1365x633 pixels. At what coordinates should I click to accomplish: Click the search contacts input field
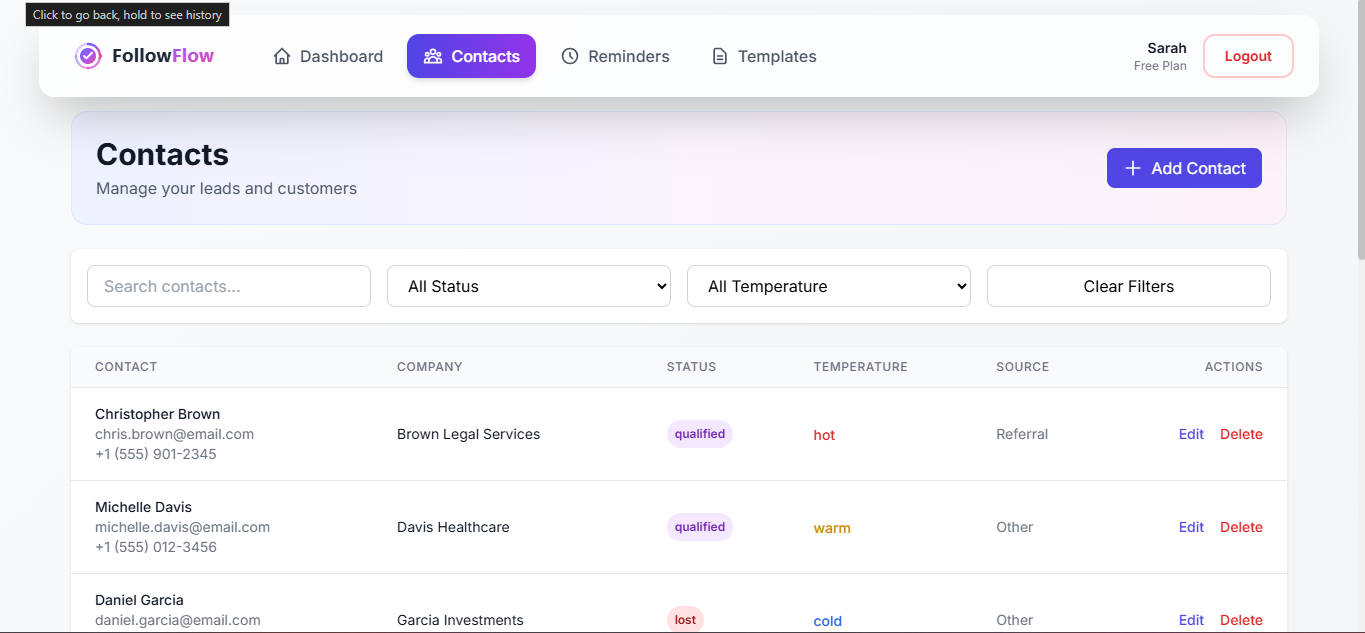coord(228,286)
